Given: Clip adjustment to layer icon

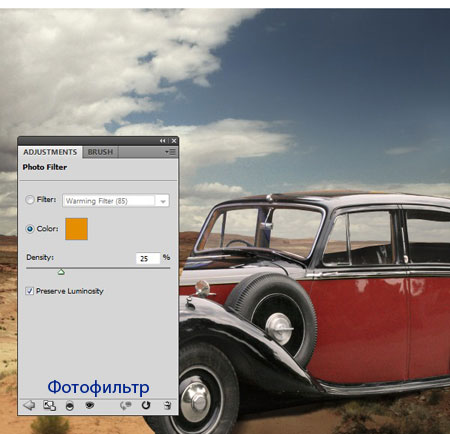Looking at the screenshot, I should (70, 406).
